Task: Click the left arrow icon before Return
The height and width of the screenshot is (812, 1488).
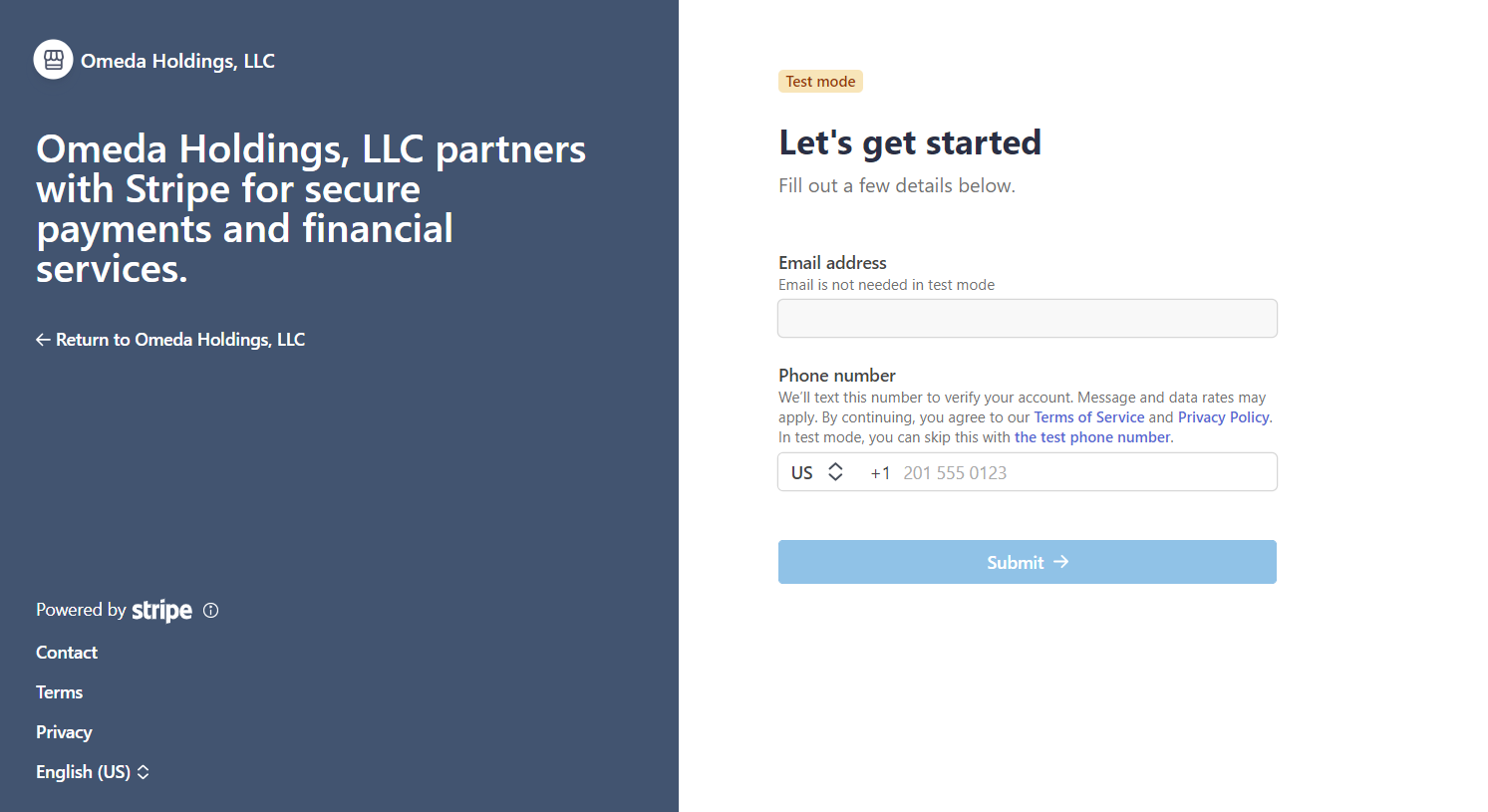Action: (43, 340)
